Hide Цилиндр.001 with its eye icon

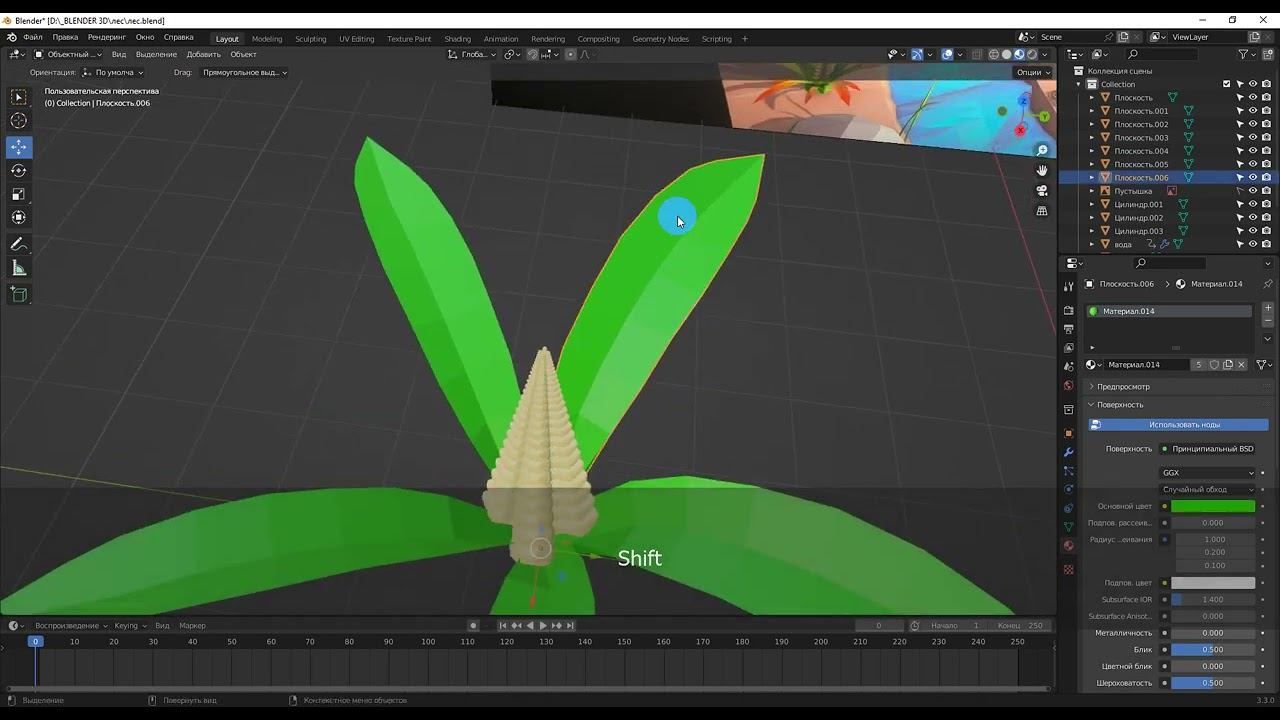(x=1253, y=204)
